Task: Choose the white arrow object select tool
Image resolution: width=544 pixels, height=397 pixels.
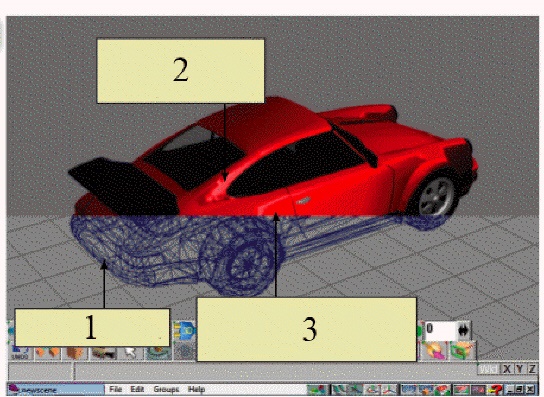Action: click(x=130, y=353)
